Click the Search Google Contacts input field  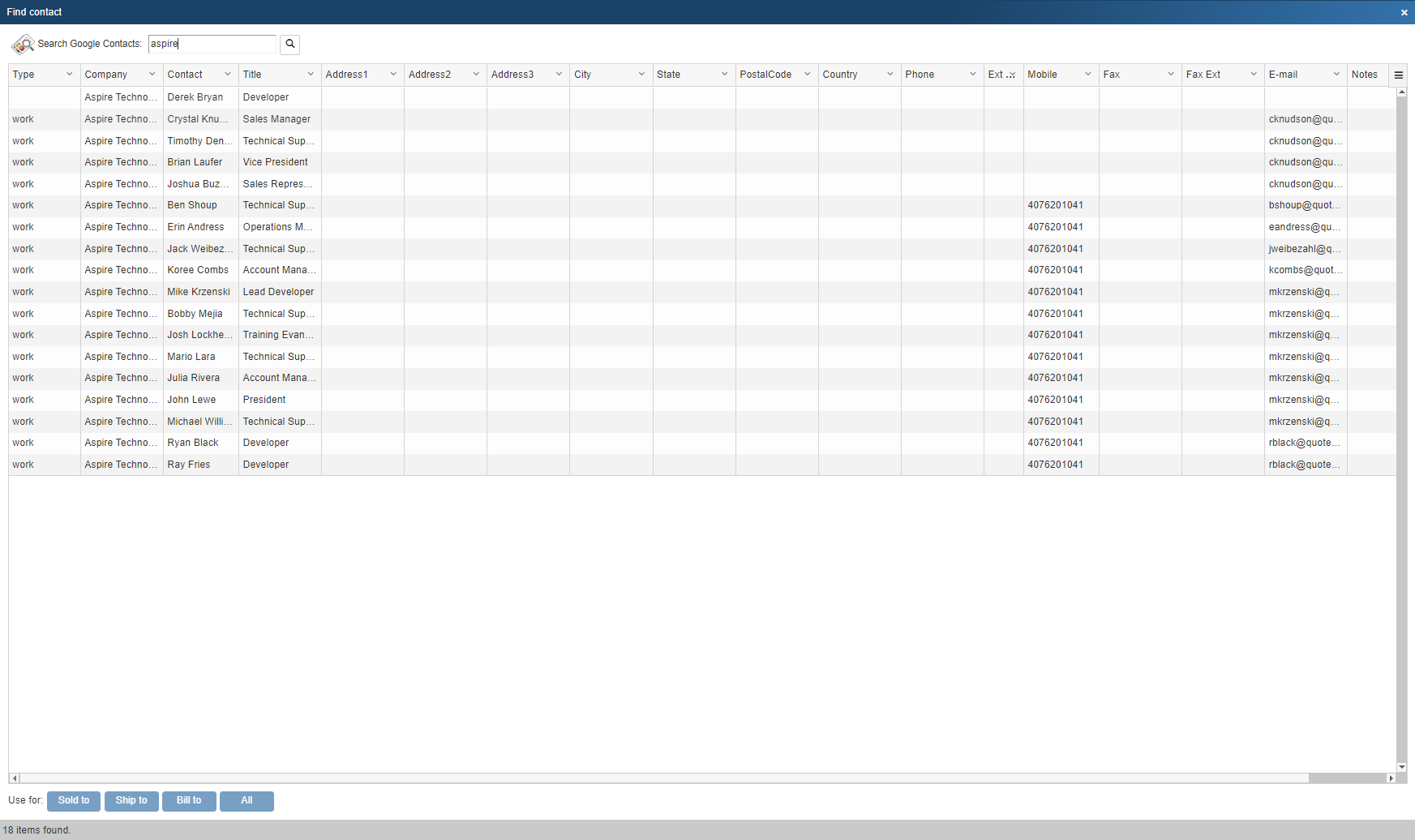(x=212, y=44)
